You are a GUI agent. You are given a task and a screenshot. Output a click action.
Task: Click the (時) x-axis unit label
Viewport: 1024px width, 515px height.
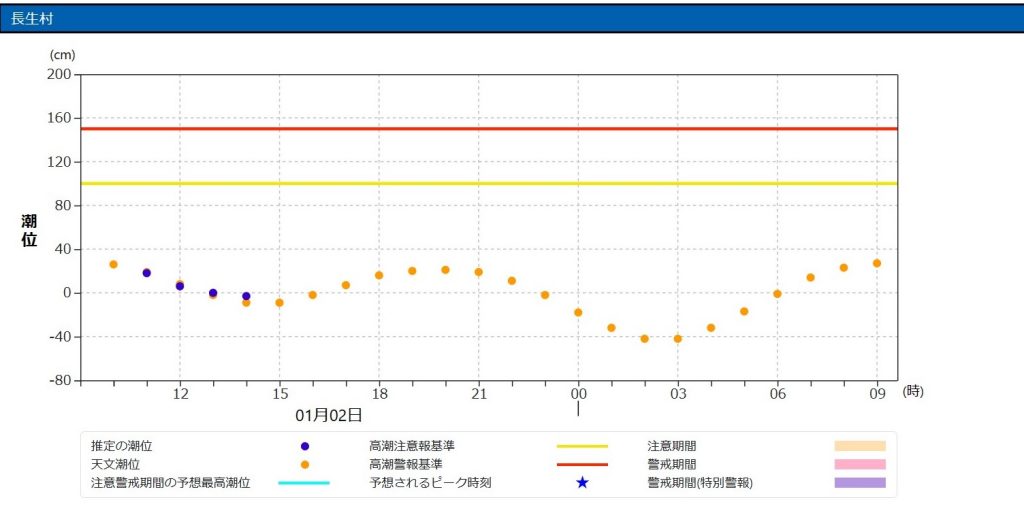(x=913, y=392)
